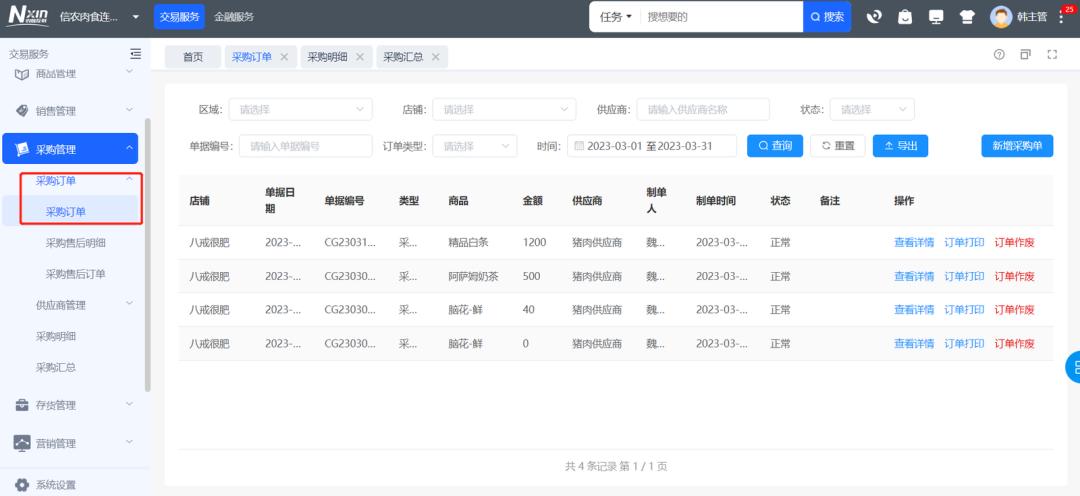This screenshot has height=496, width=1080.
Task: Close the 采购汇总 tab
Action: pos(435,57)
